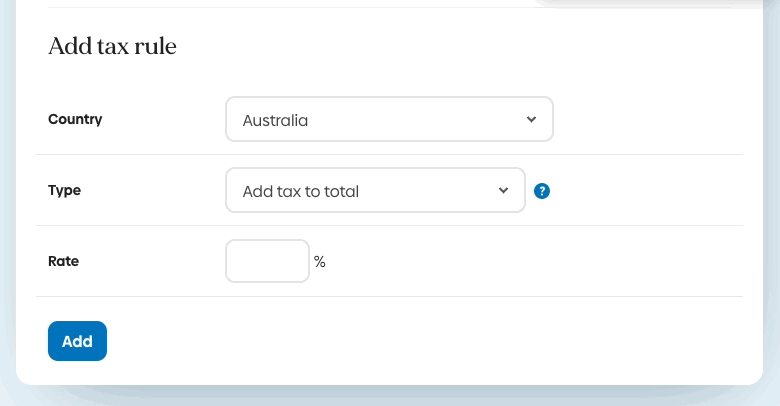Click the Type field label

click(64, 190)
